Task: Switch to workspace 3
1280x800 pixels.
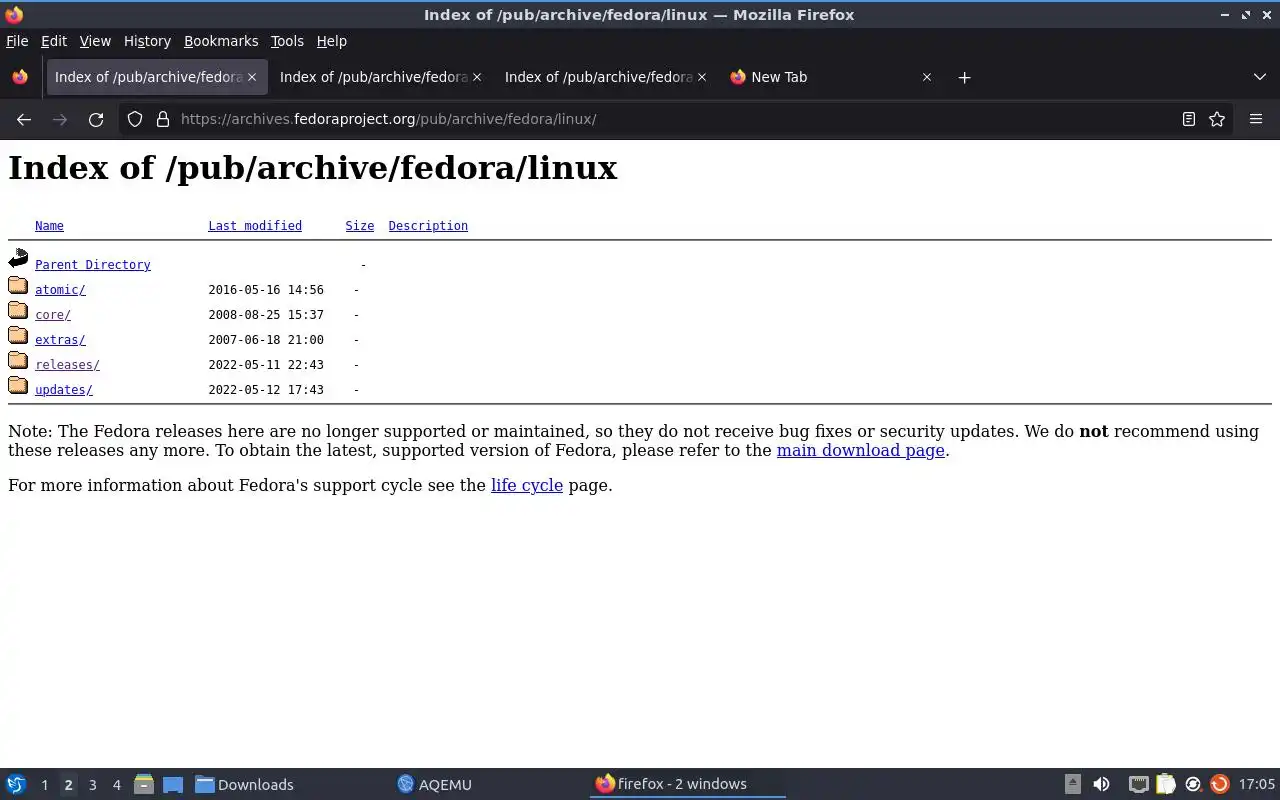Action: pos(92,785)
